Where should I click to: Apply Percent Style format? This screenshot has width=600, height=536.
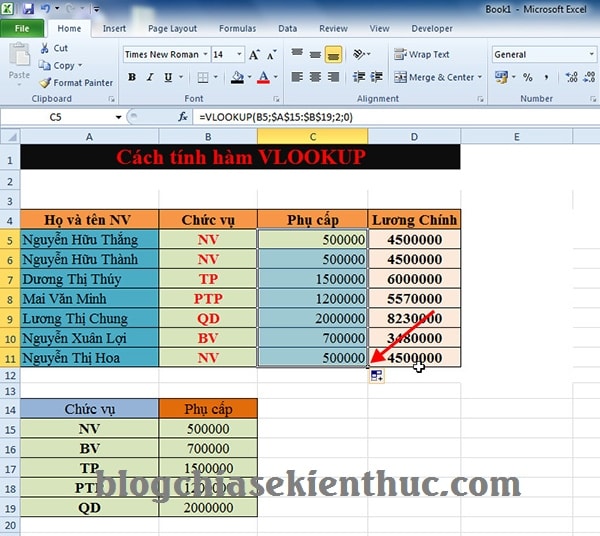[528, 77]
